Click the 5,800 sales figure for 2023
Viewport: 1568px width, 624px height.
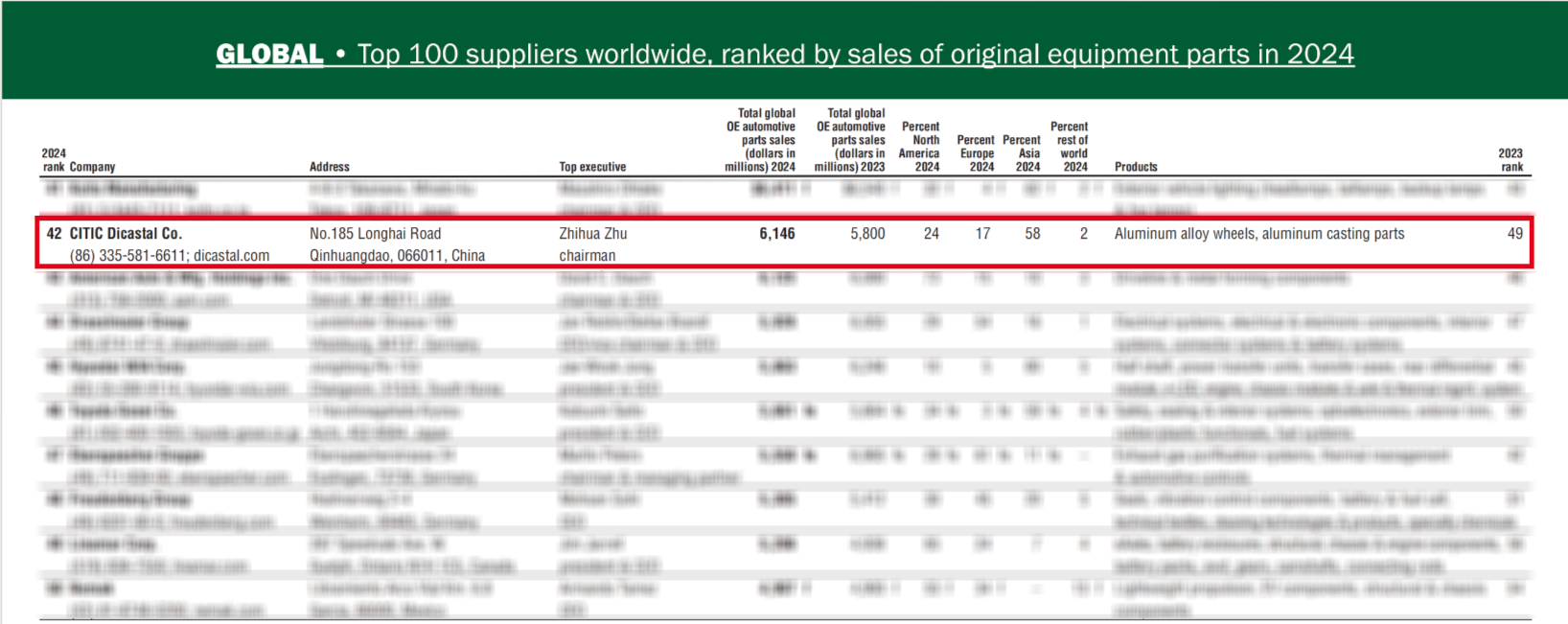pos(867,234)
